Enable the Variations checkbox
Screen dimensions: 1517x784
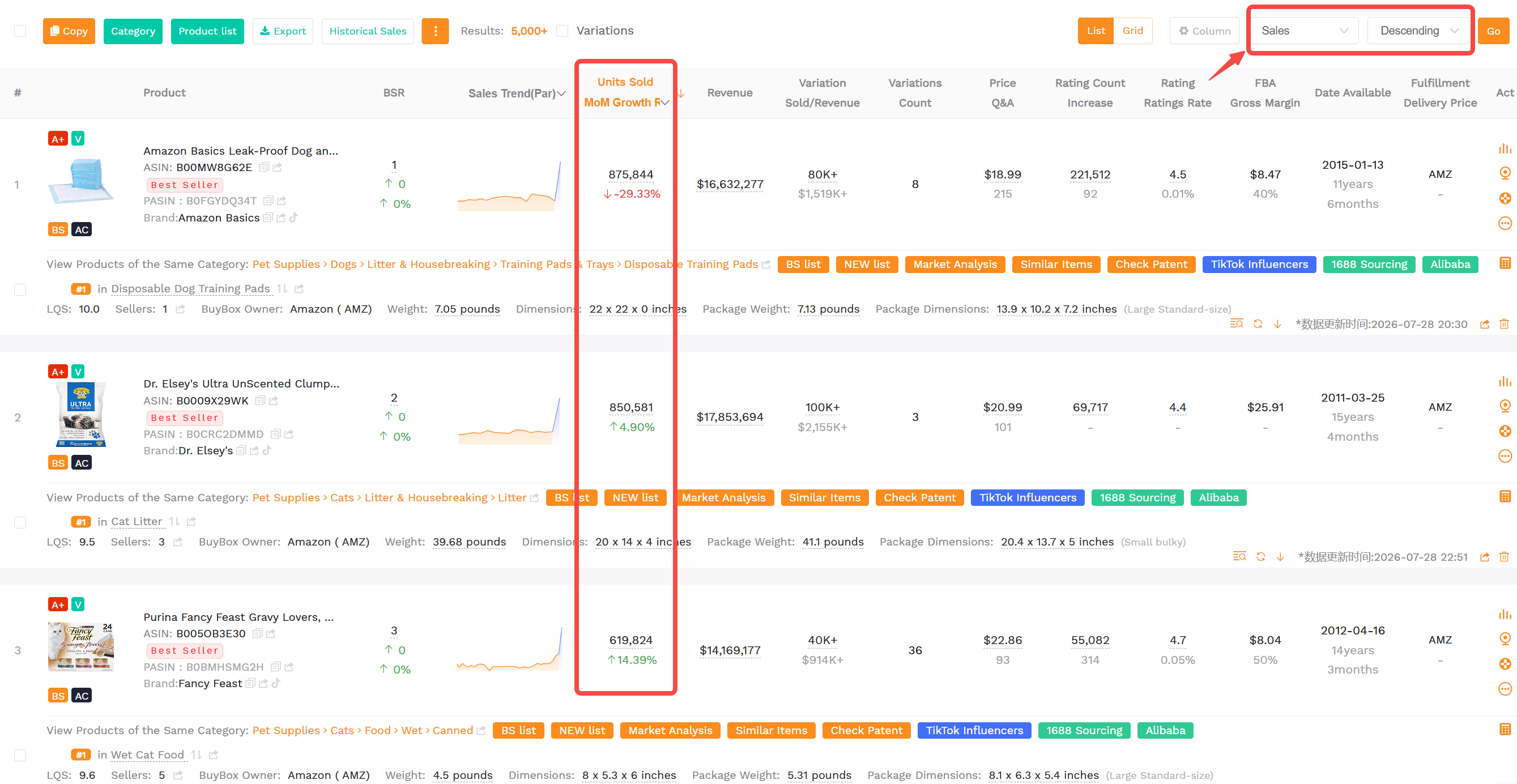563,31
